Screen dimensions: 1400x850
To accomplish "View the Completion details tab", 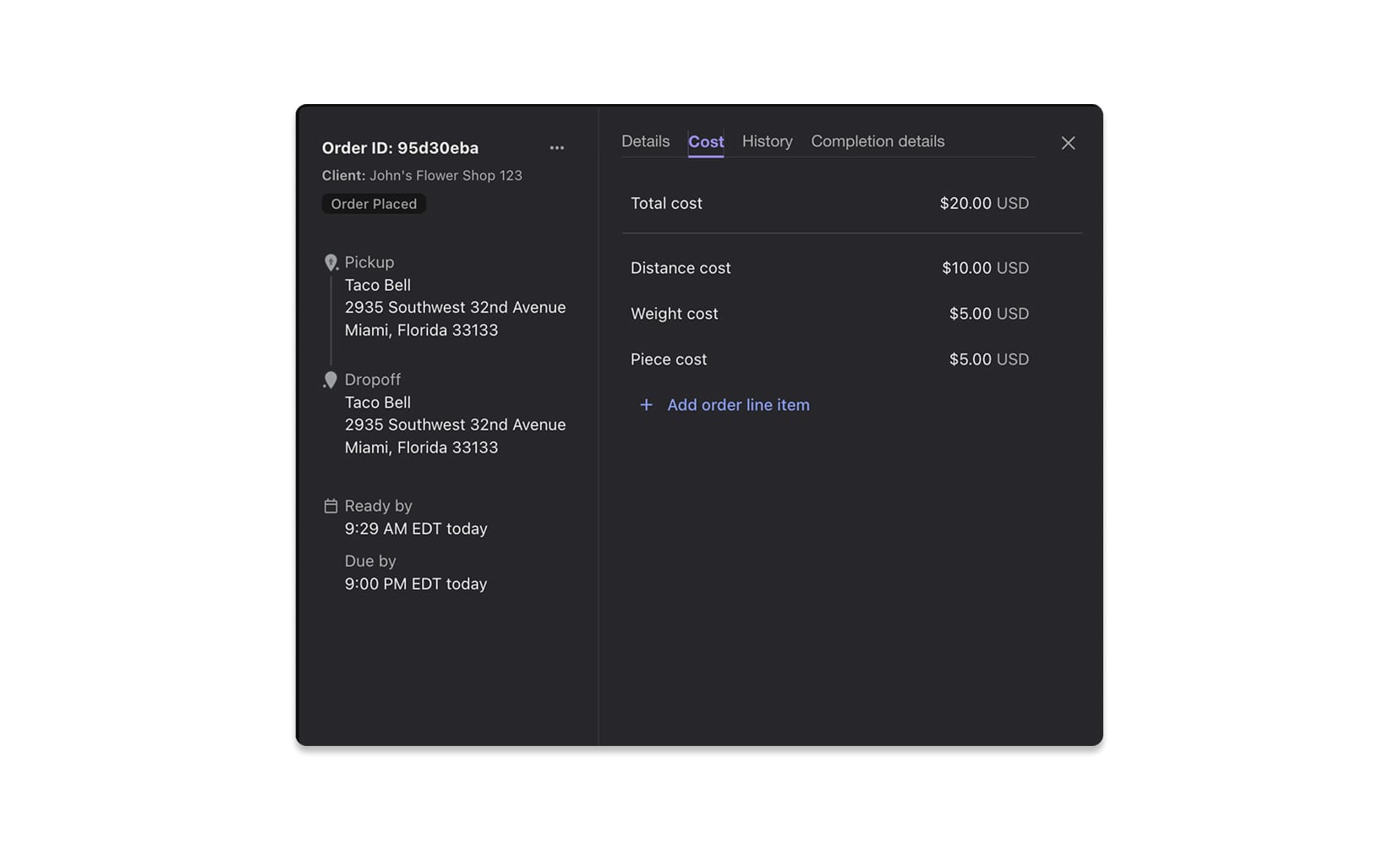I will (x=877, y=141).
